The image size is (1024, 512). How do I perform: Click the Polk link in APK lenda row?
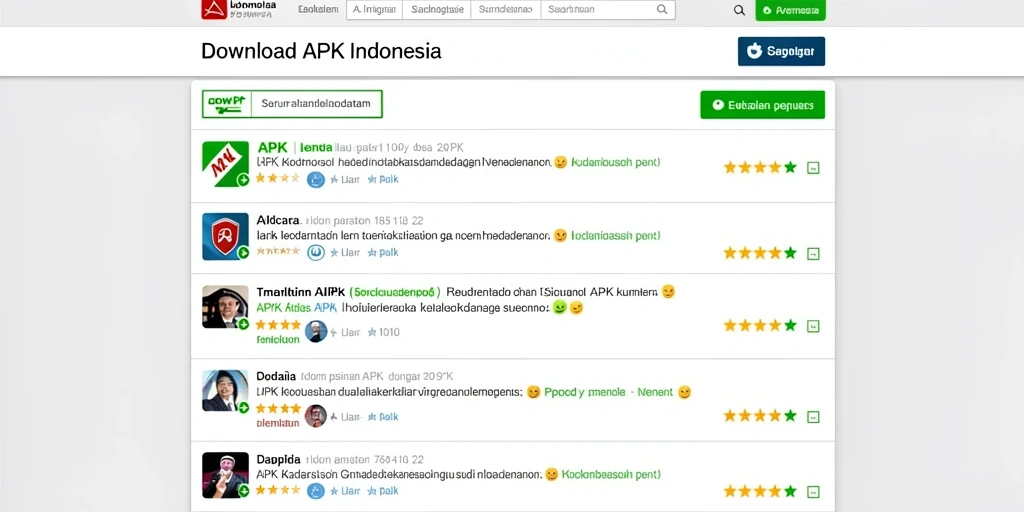[383, 180]
